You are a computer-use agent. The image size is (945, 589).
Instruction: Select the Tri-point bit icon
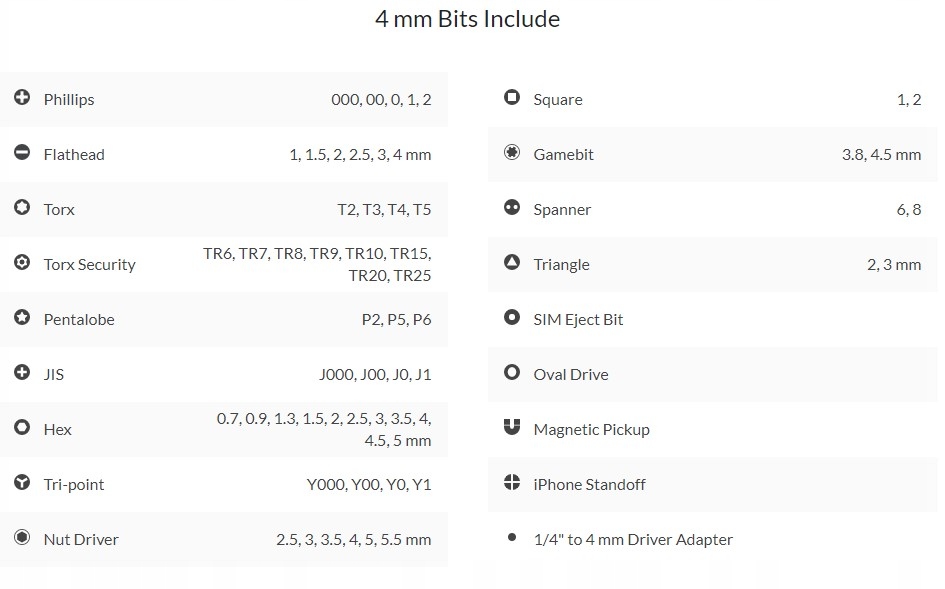[22, 483]
